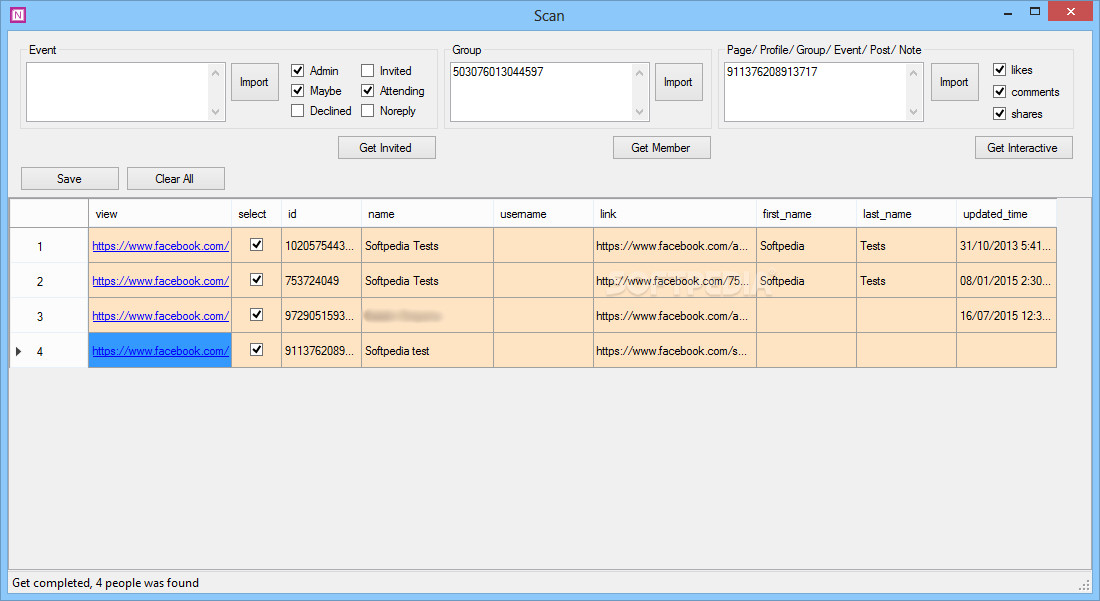Click the row 4 header with arrow indicator
This screenshot has height=601, width=1100.
(x=49, y=351)
